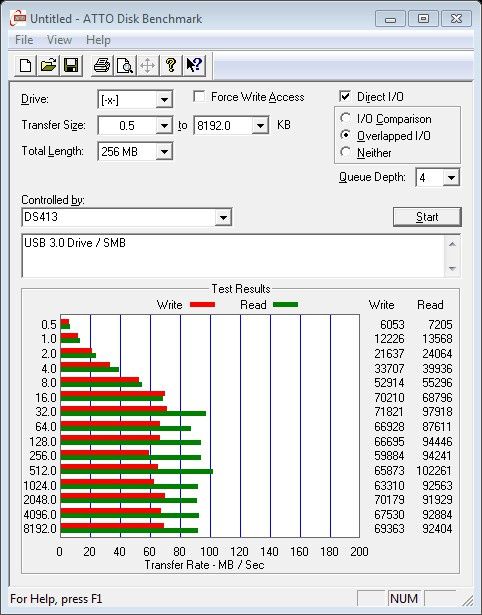Viewport: 482px width, 615px height.
Task: Click the four-arrow move toolbar icon
Action: pos(147,65)
